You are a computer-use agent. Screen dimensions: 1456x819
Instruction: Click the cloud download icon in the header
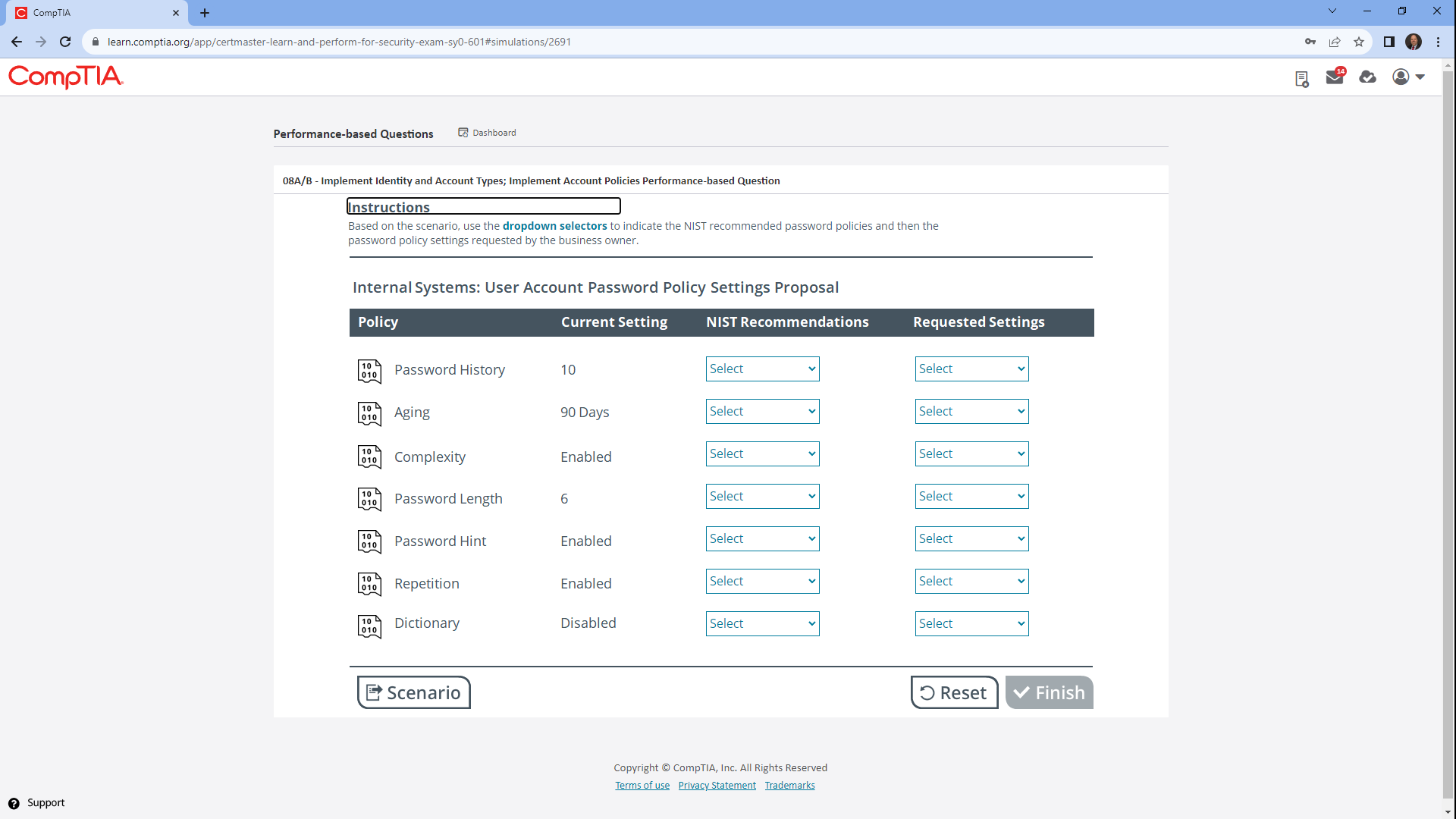(x=1367, y=77)
